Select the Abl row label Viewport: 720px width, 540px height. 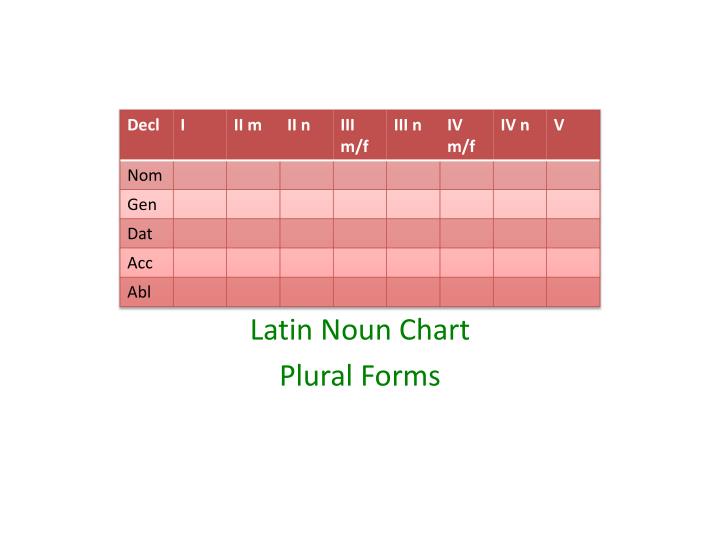tap(146, 292)
